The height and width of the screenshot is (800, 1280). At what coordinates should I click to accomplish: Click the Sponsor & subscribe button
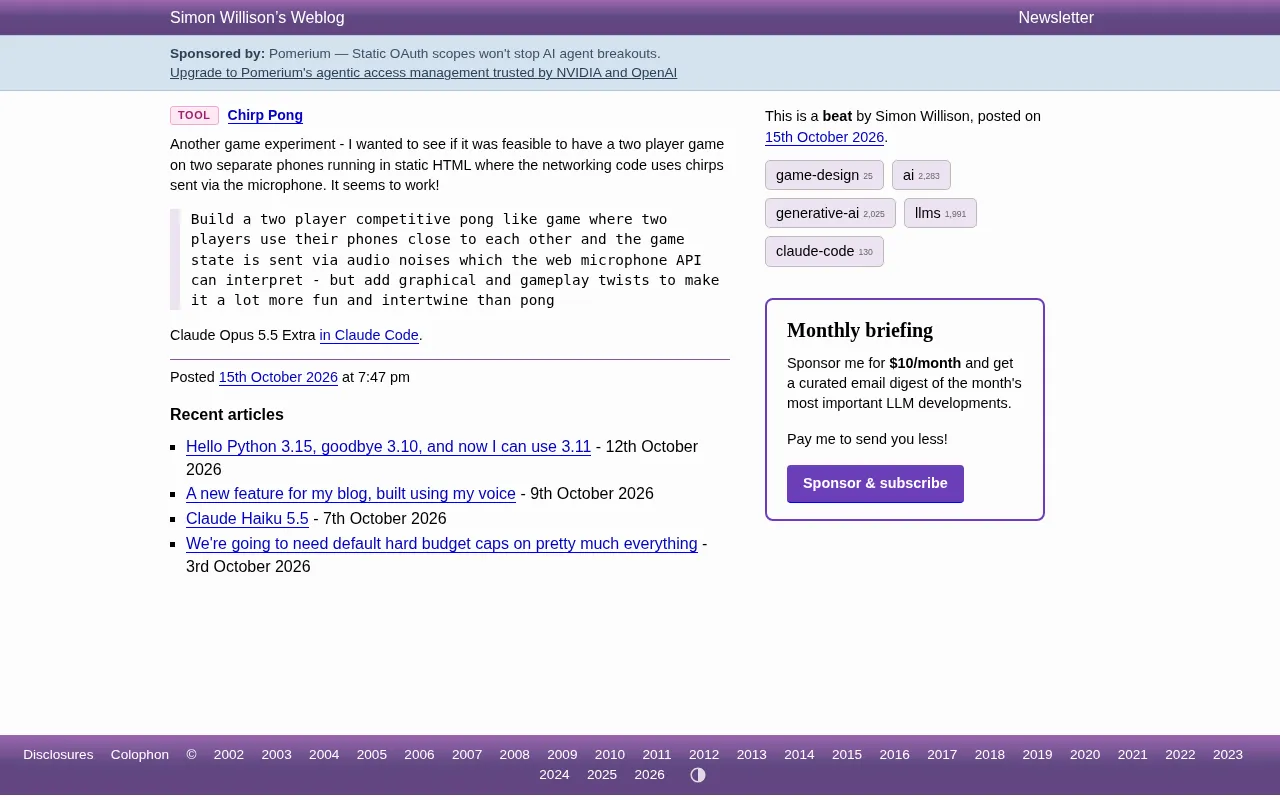pyautogui.click(x=875, y=484)
